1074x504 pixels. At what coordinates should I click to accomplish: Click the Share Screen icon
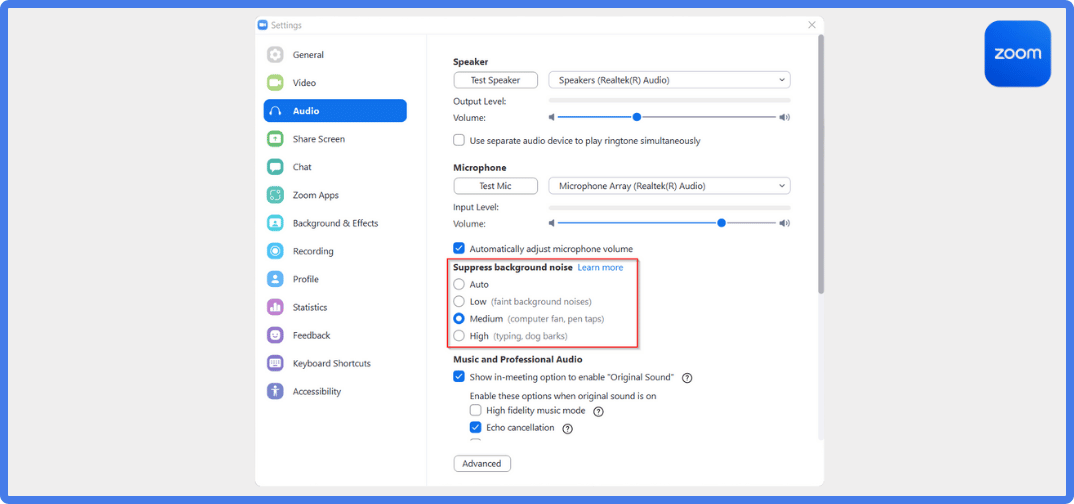point(275,139)
